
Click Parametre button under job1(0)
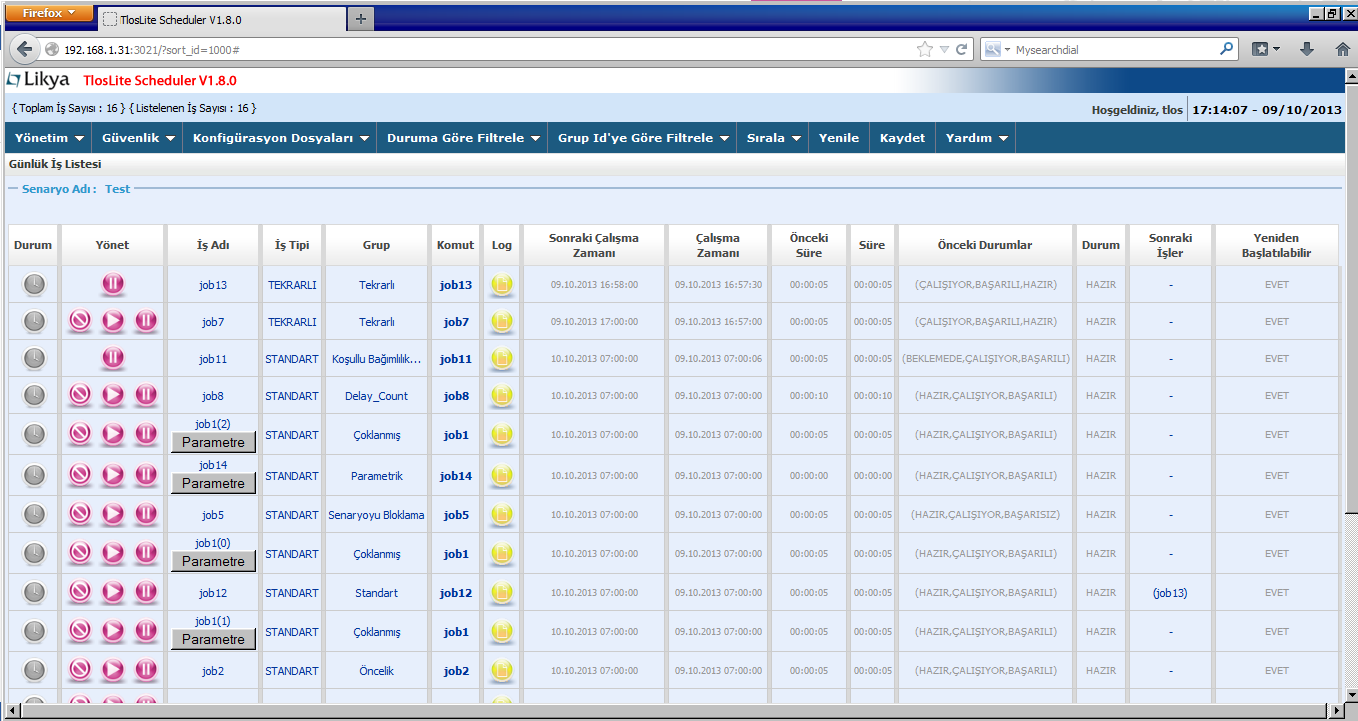click(x=213, y=561)
